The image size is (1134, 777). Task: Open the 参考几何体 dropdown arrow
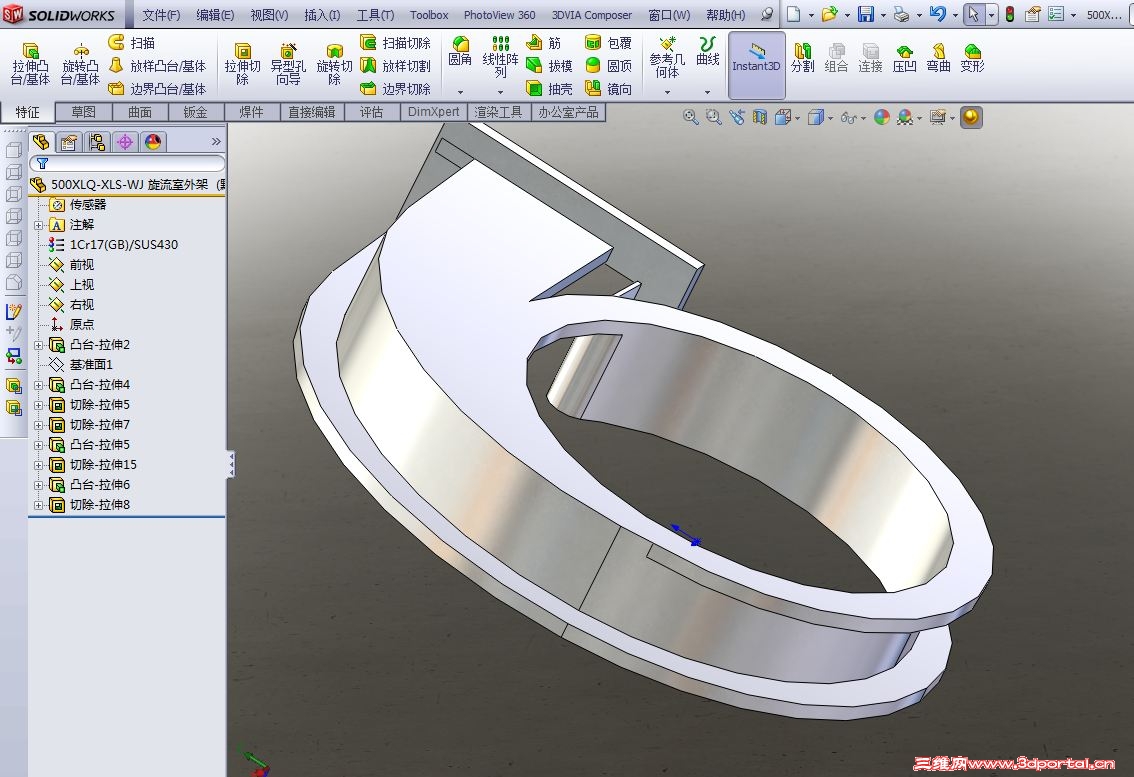click(667, 92)
